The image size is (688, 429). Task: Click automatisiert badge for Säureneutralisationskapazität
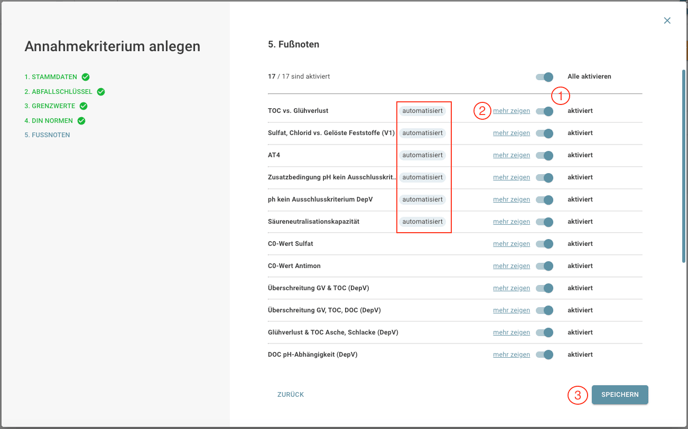pyautogui.click(x=423, y=222)
